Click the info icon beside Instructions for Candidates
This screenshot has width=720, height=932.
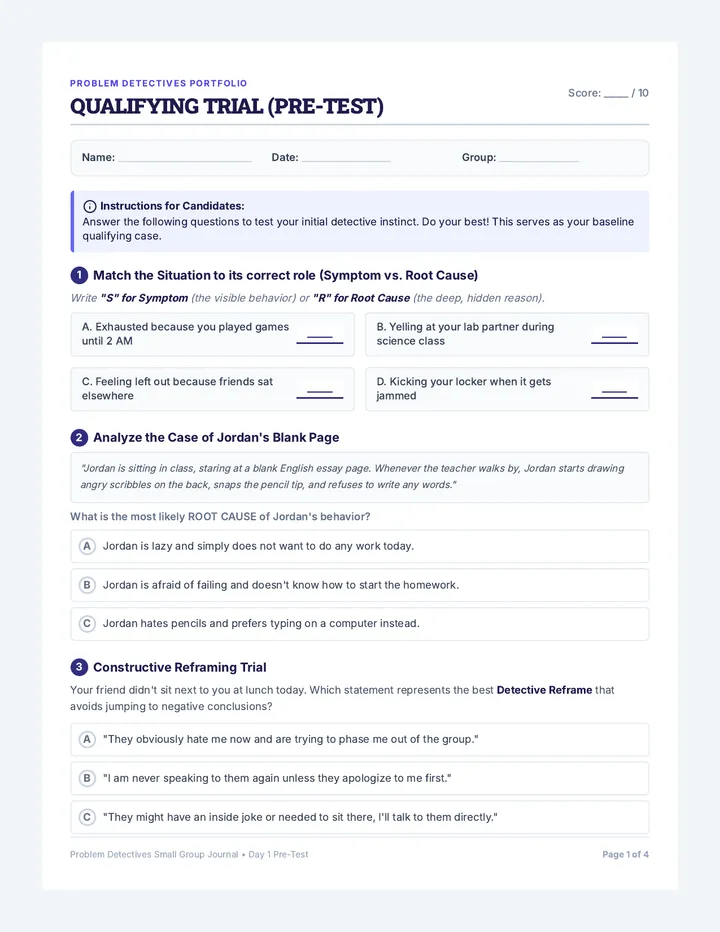point(89,206)
